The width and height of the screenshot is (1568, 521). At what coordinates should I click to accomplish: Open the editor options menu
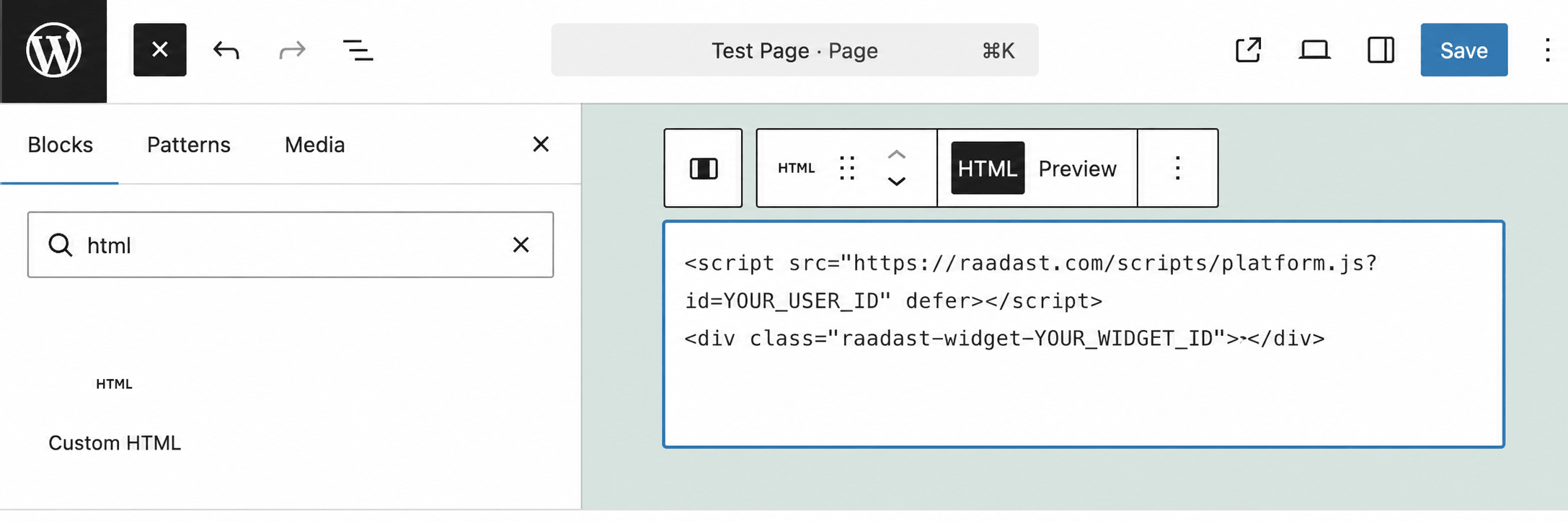pyautogui.click(x=1547, y=50)
